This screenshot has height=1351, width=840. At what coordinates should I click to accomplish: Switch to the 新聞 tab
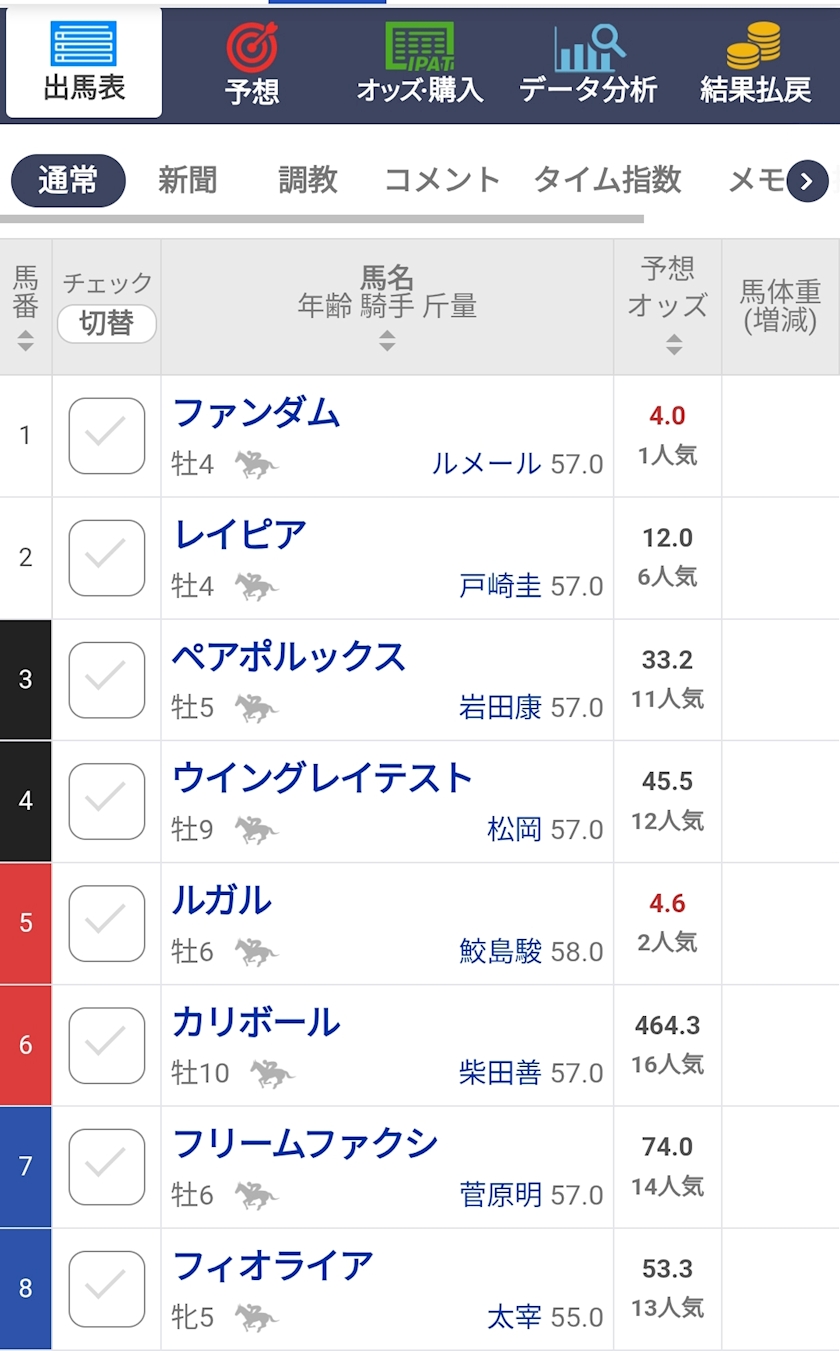pyautogui.click(x=187, y=180)
